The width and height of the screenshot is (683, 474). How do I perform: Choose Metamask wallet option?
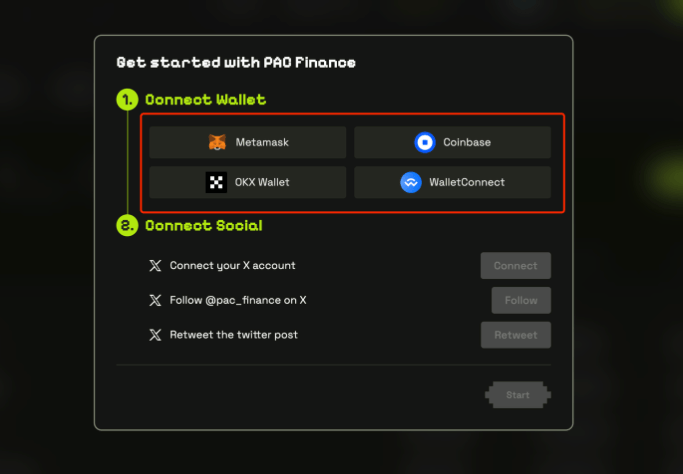tap(248, 142)
